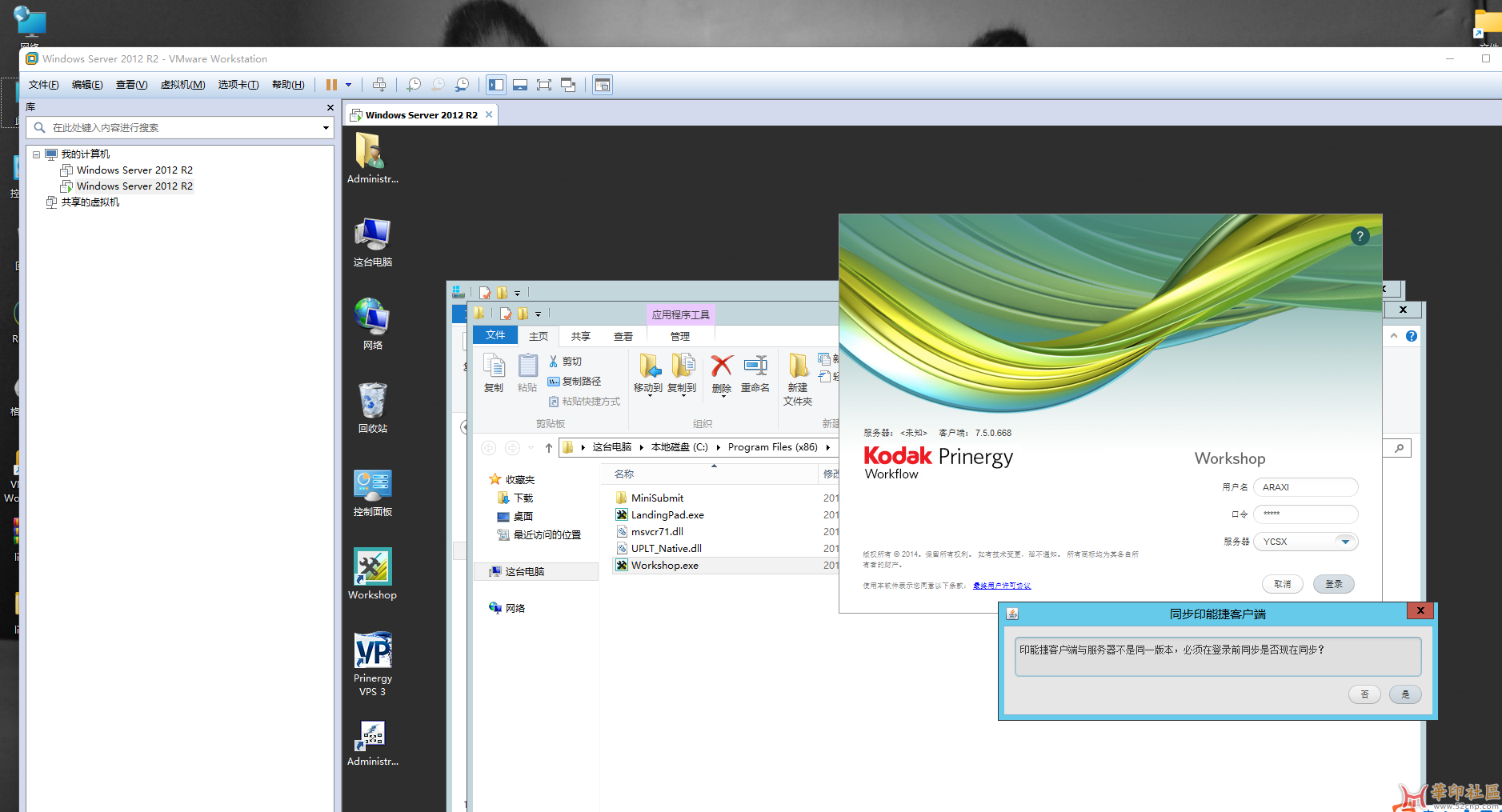The height and width of the screenshot is (812, 1502).
Task: Switch to Unity mode icon
Action: point(569,85)
